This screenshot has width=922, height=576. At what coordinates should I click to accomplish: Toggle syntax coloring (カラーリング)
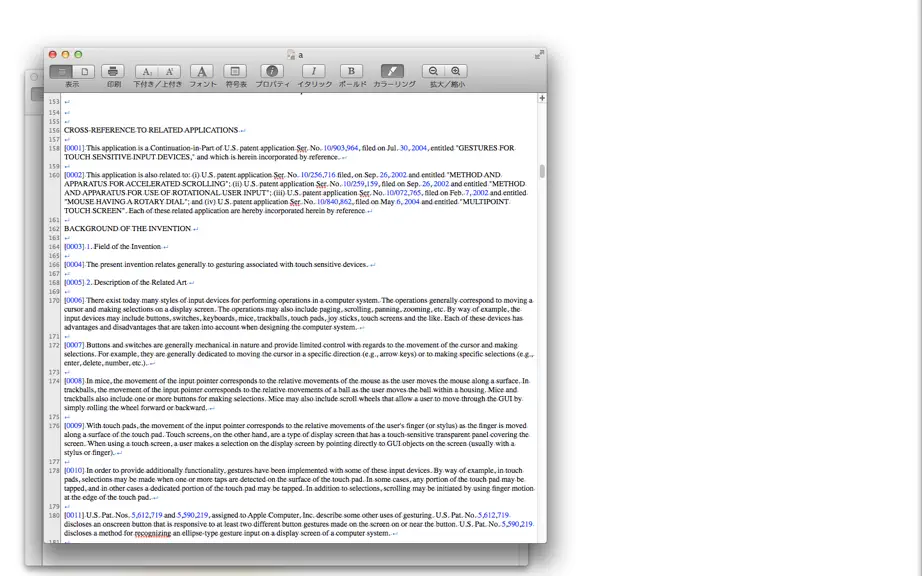coord(392,72)
